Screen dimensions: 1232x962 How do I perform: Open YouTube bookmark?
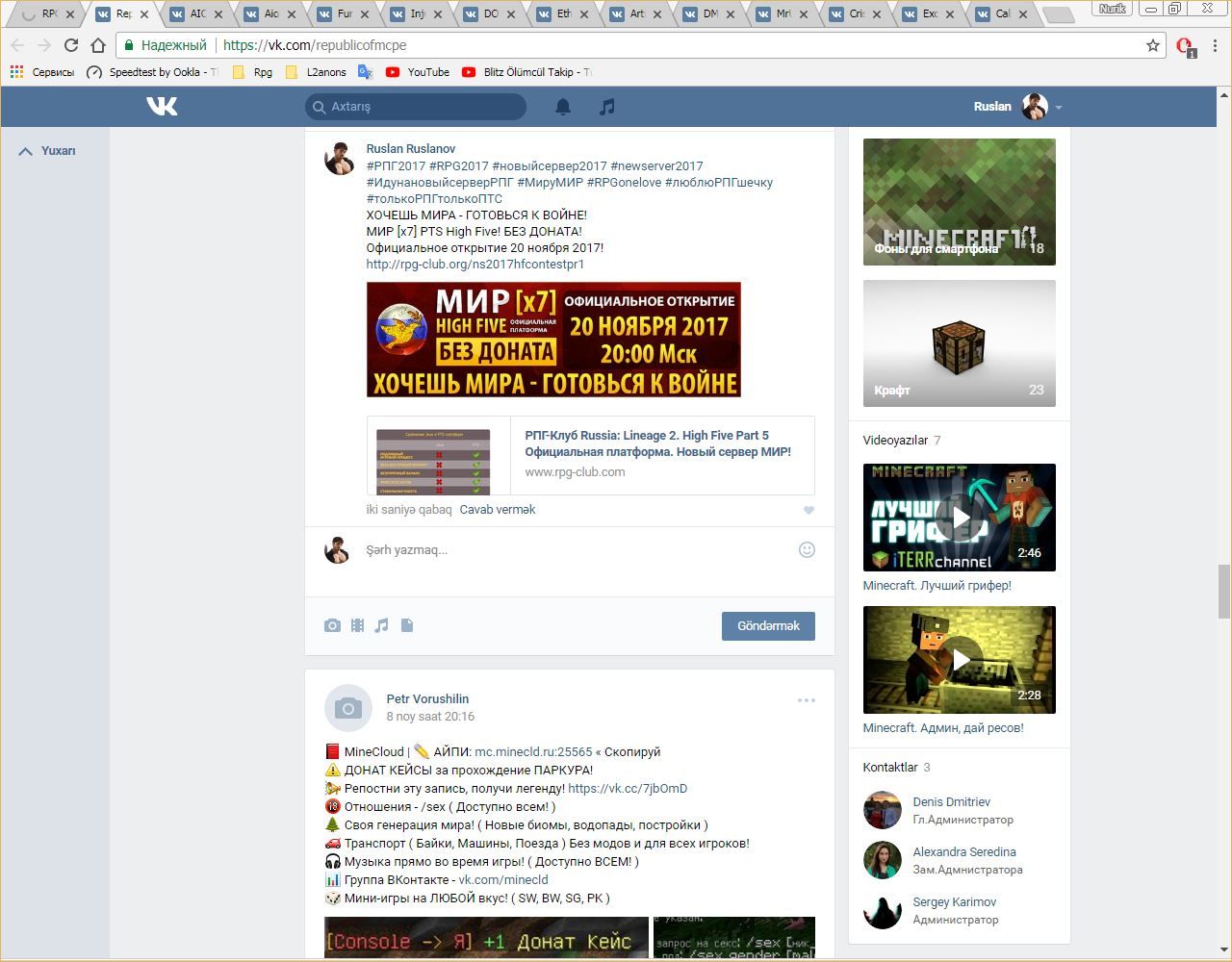click(x=418, y=72)
